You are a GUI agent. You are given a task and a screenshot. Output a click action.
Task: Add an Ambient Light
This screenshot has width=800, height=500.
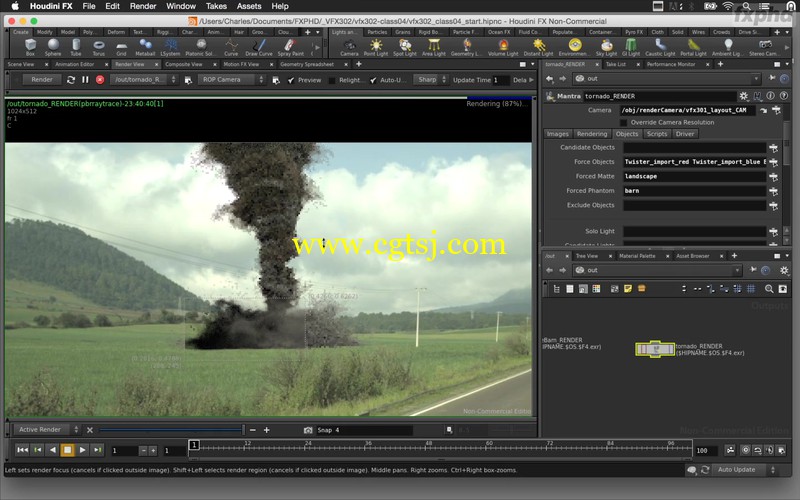[x=728, y=47]
